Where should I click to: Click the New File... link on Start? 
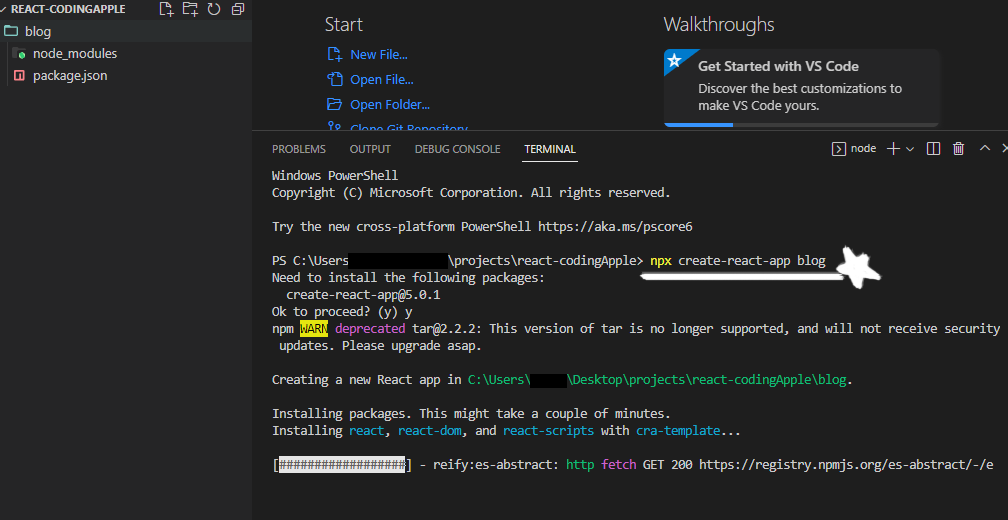[379, 55]
